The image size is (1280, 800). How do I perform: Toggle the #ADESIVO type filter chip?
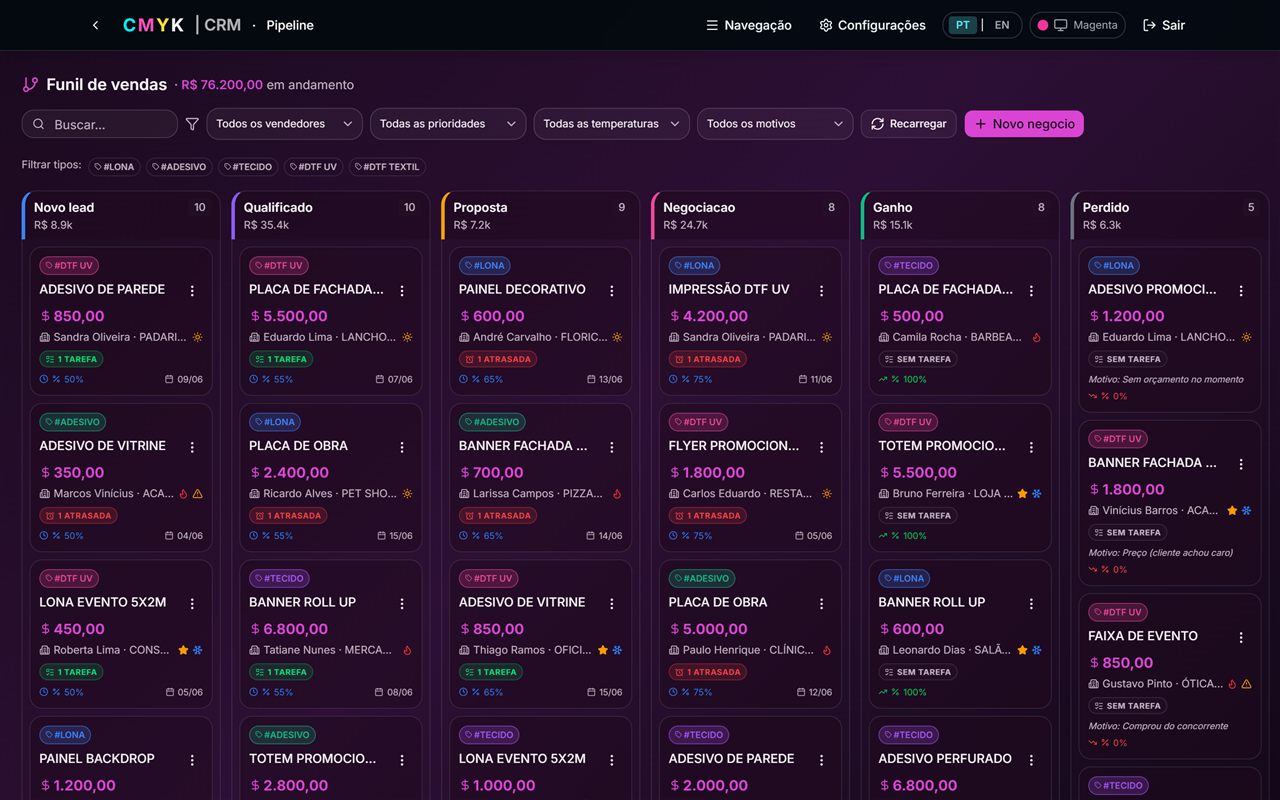179,167
